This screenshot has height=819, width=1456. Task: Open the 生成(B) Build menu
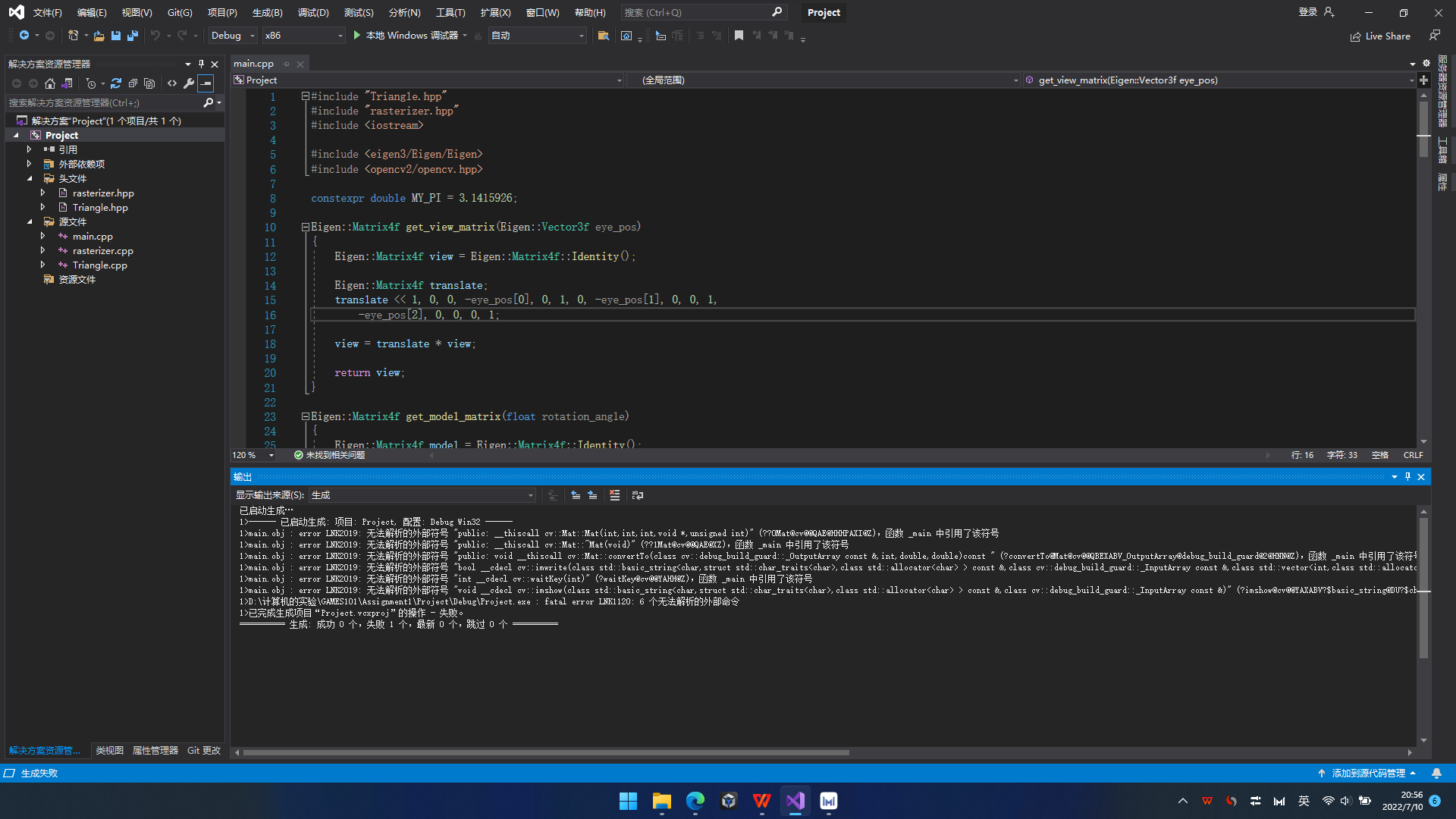(x=267, y=12)
